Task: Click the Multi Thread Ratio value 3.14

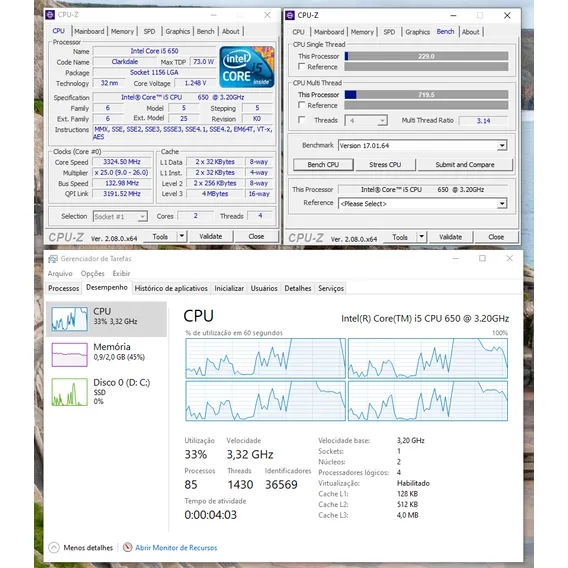Action: (x=483, y=121)
